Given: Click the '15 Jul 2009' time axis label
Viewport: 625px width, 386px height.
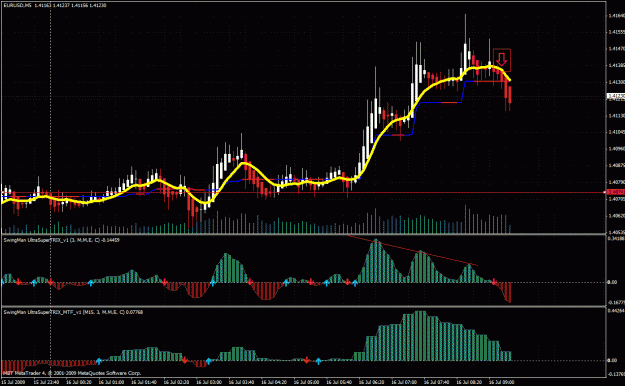Looking at the screenshot, I should click(x=14, y=382).
